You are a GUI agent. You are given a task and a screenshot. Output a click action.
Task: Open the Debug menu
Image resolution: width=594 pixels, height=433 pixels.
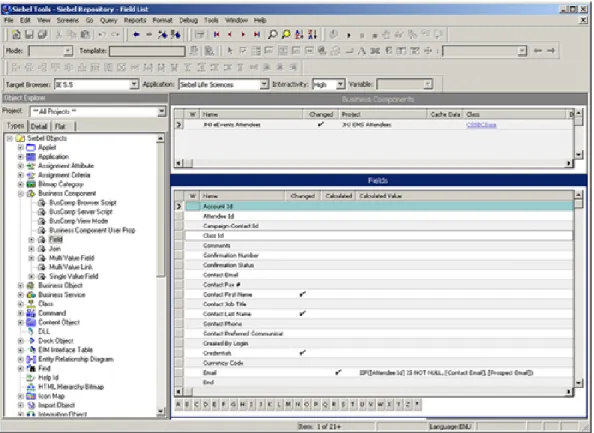pyautogui.click(x=188, y=20)
